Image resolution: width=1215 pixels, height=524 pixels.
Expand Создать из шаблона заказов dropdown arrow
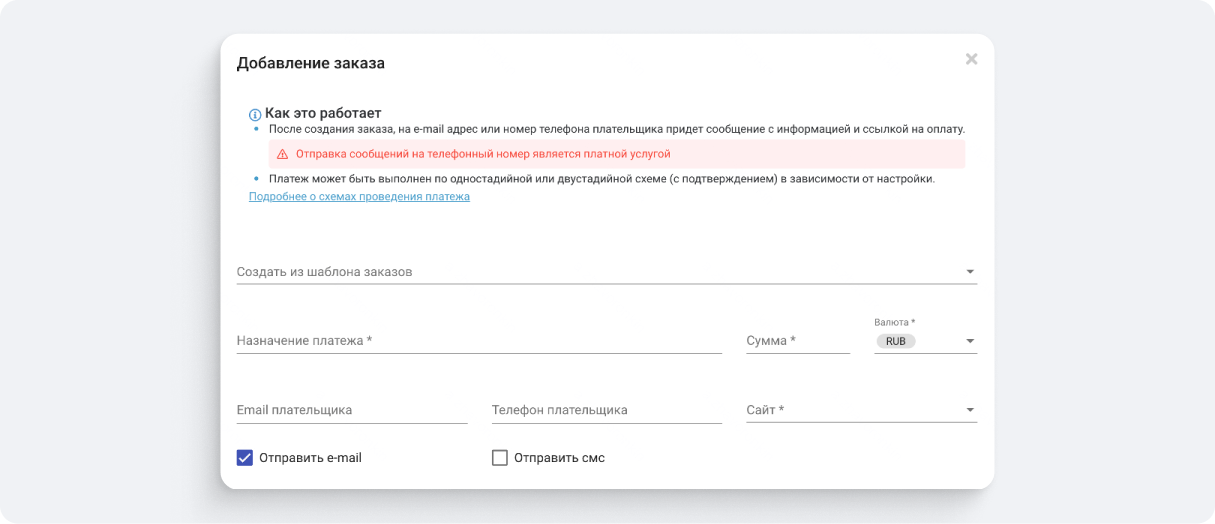point(969,272)
